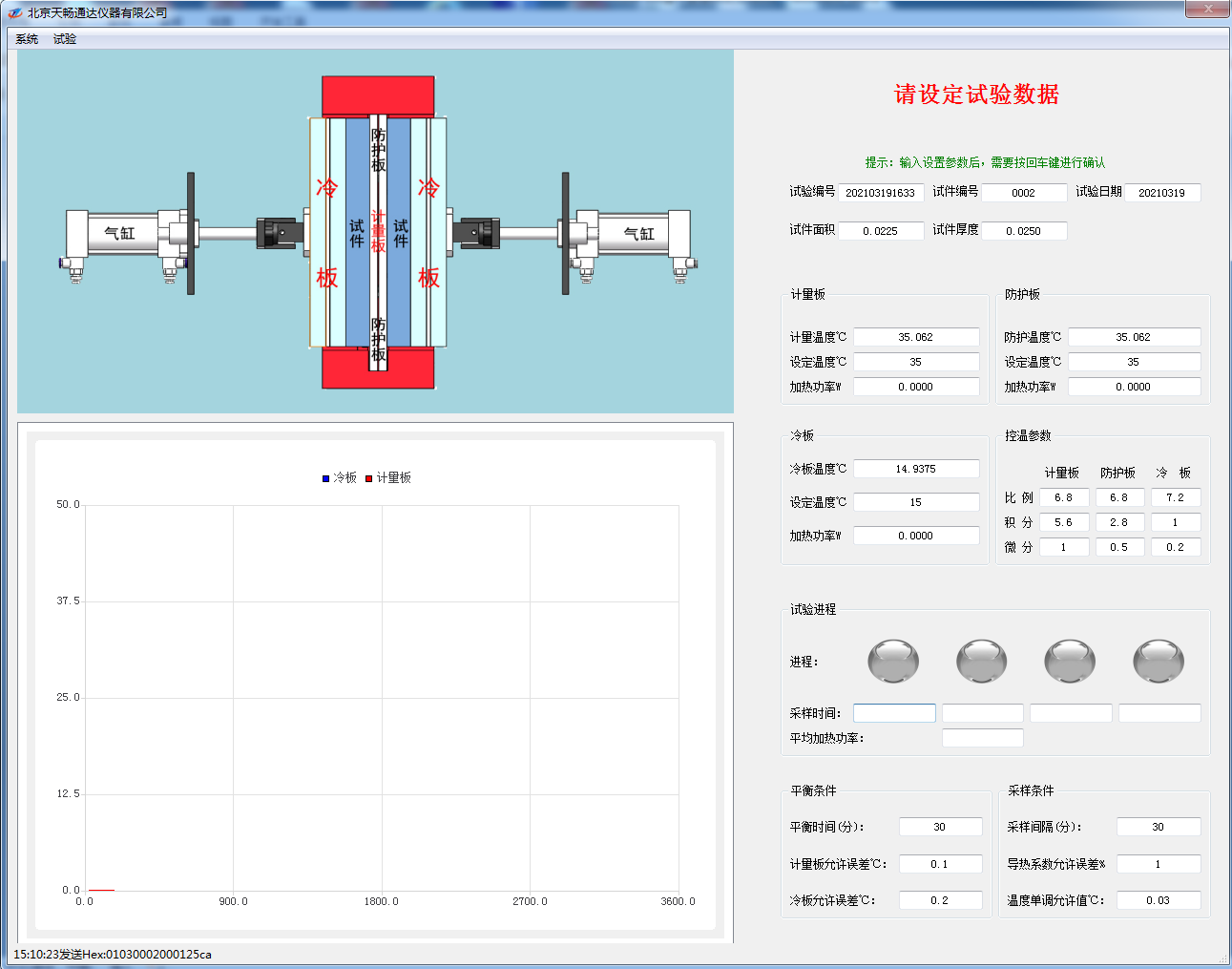Select the 试件厚度 field

1023,231
